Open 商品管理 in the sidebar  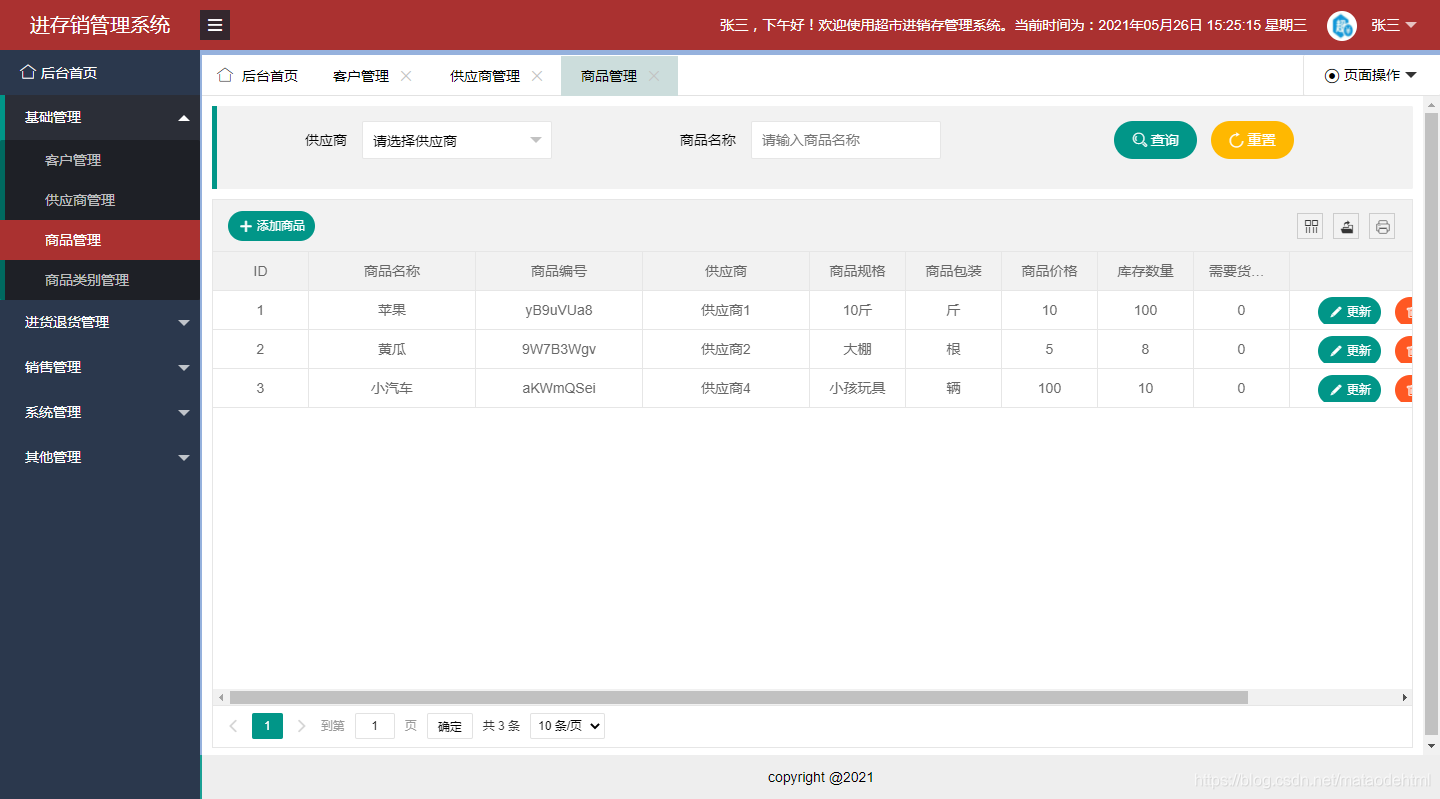pyautogui.click(x=100, y=240)
